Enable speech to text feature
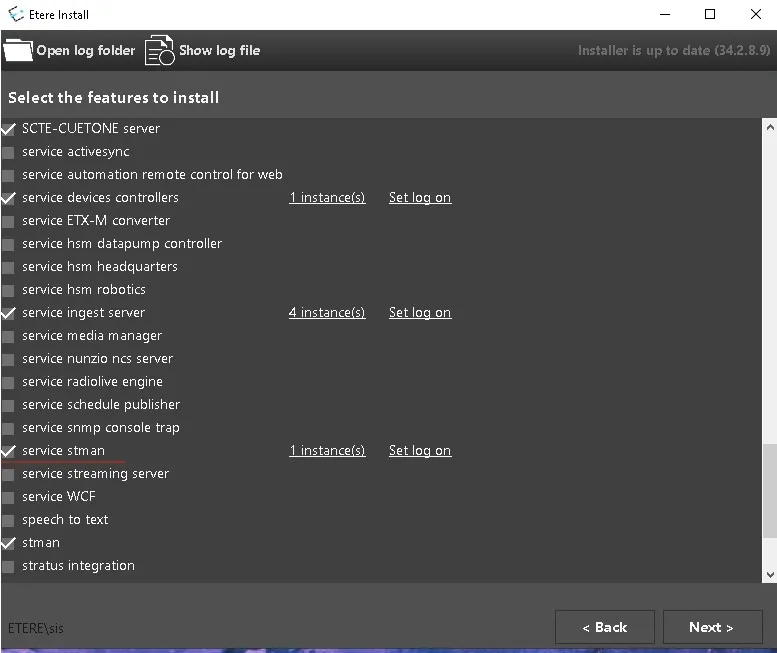Image resolution: width=777 pixels, height=653 pixels. (9, 520)
